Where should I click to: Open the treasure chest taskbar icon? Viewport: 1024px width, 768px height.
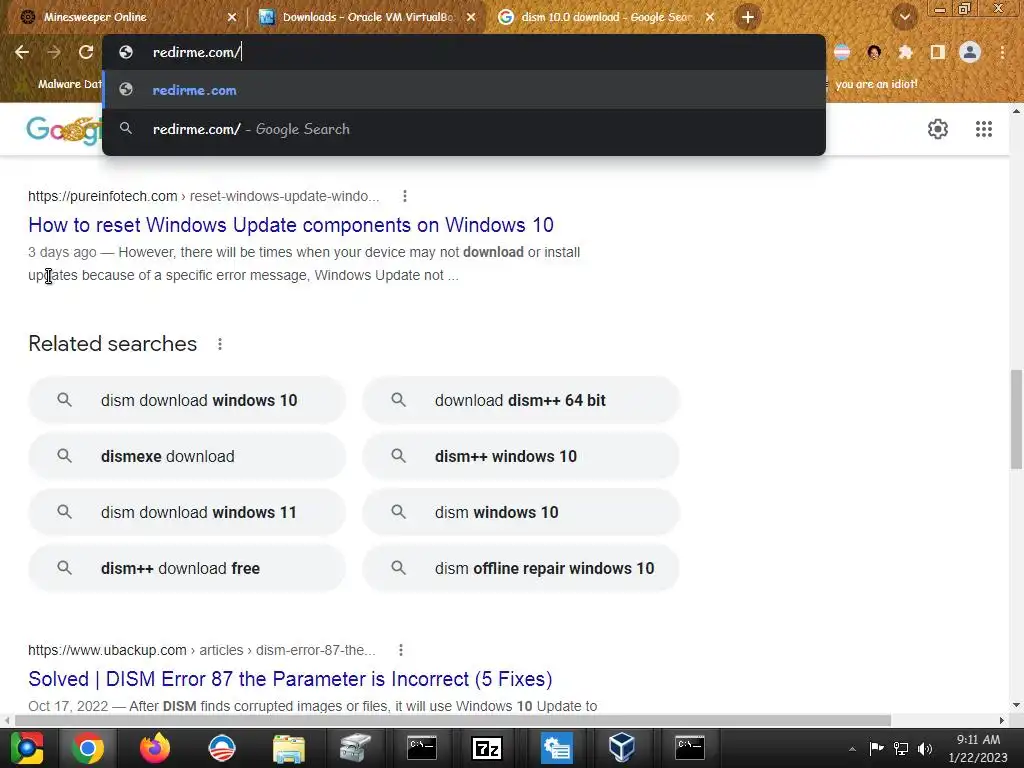(x=355, y=748)
